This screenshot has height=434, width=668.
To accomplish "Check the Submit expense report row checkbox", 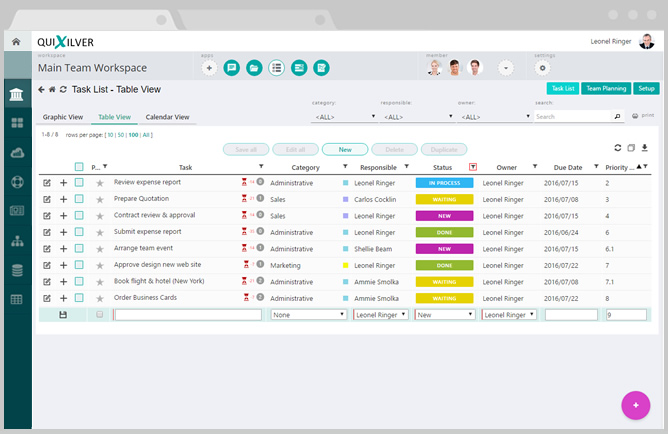I will pyautogui.click(x=79, y=232).
